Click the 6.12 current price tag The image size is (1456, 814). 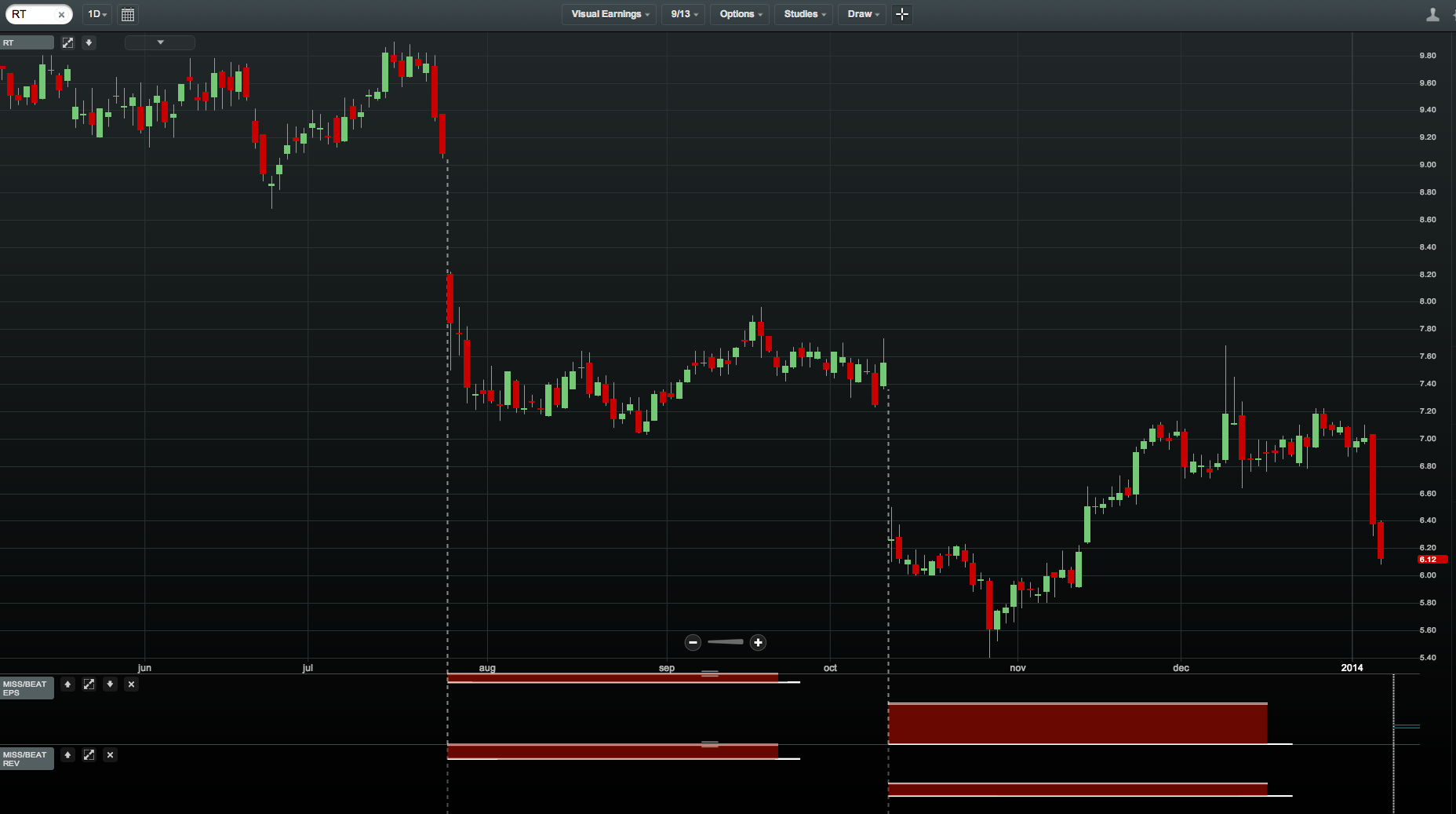(1432, 560)
